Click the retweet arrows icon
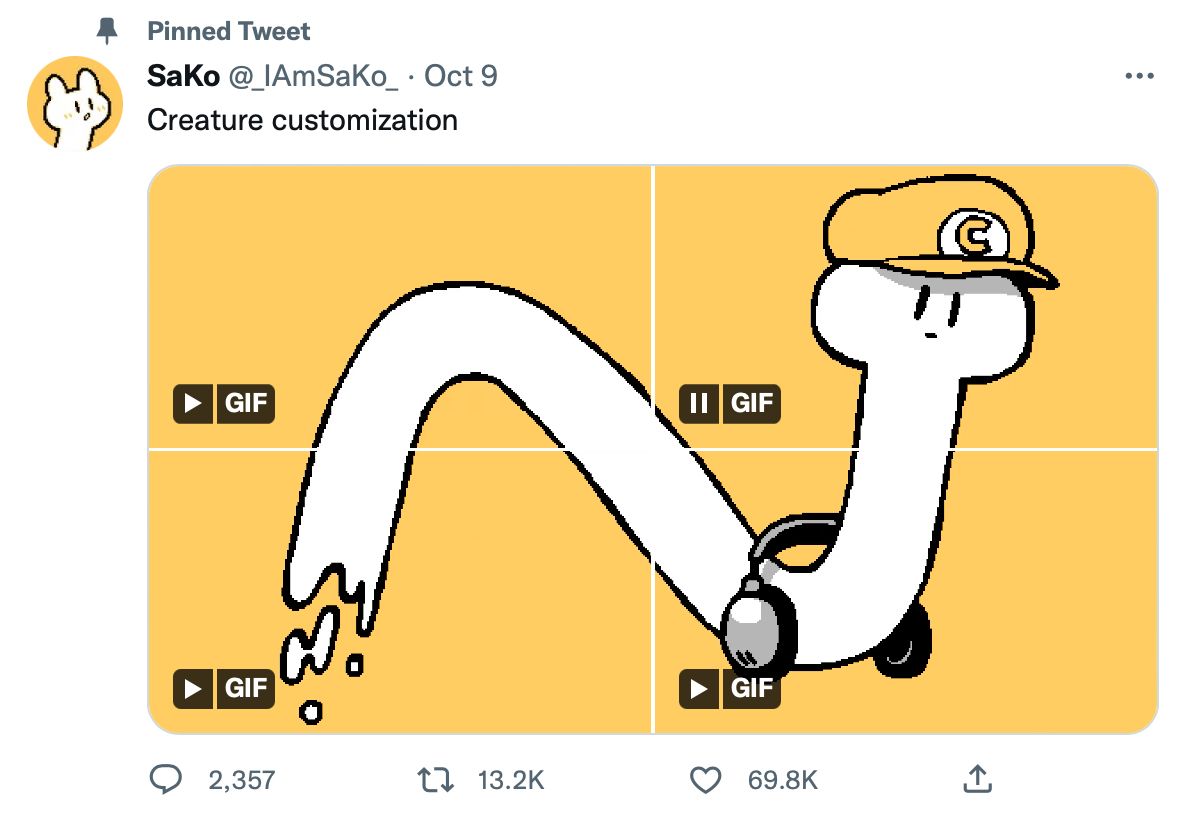The height and width of the screenshot is (834, 1190). 436,780
